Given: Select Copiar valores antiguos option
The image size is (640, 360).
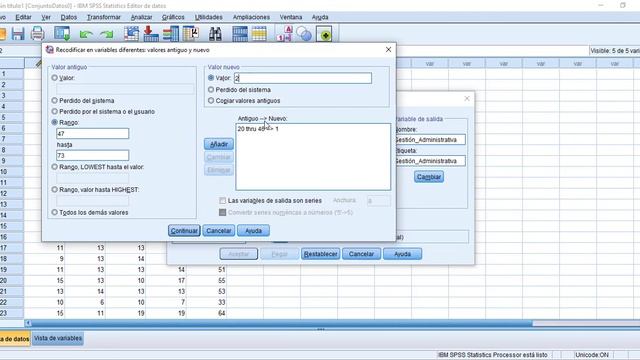Looking at the screenshot, I should pyautogui.click(x=211, y=100).
